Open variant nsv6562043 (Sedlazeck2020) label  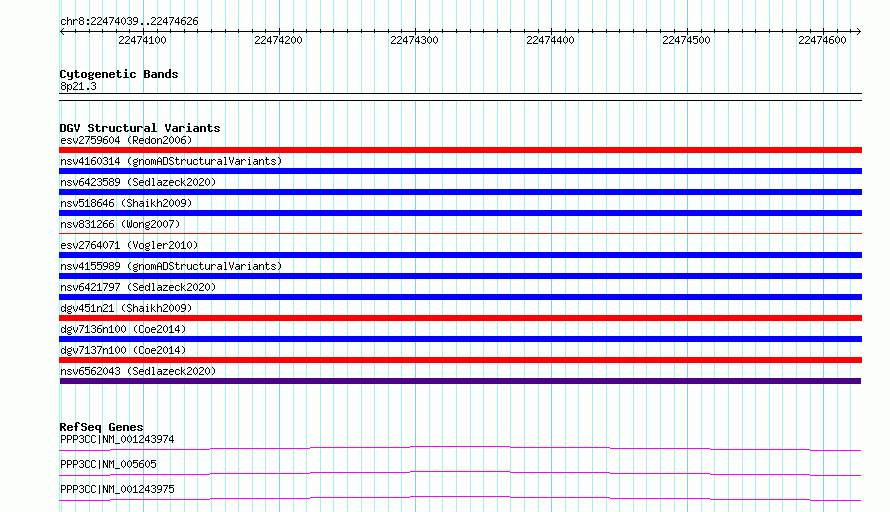tap(138, 371)
